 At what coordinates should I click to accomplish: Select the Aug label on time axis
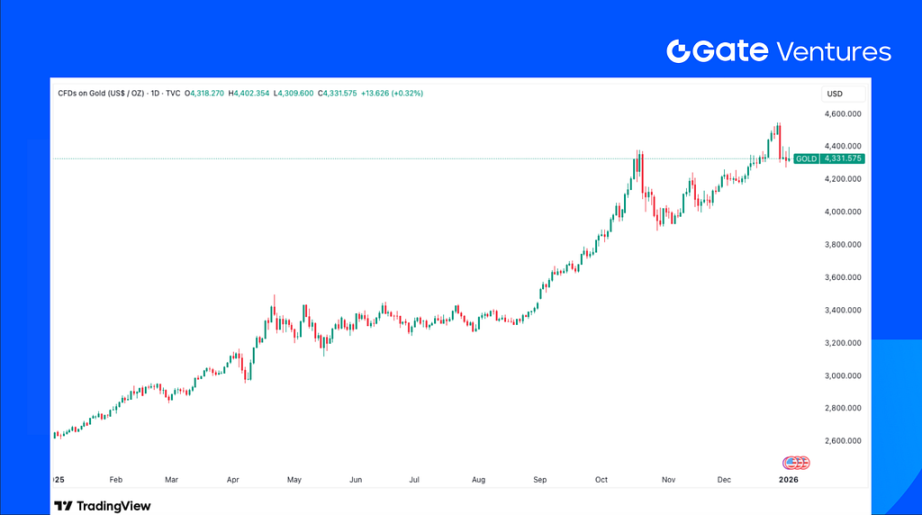tap(477, 480)
